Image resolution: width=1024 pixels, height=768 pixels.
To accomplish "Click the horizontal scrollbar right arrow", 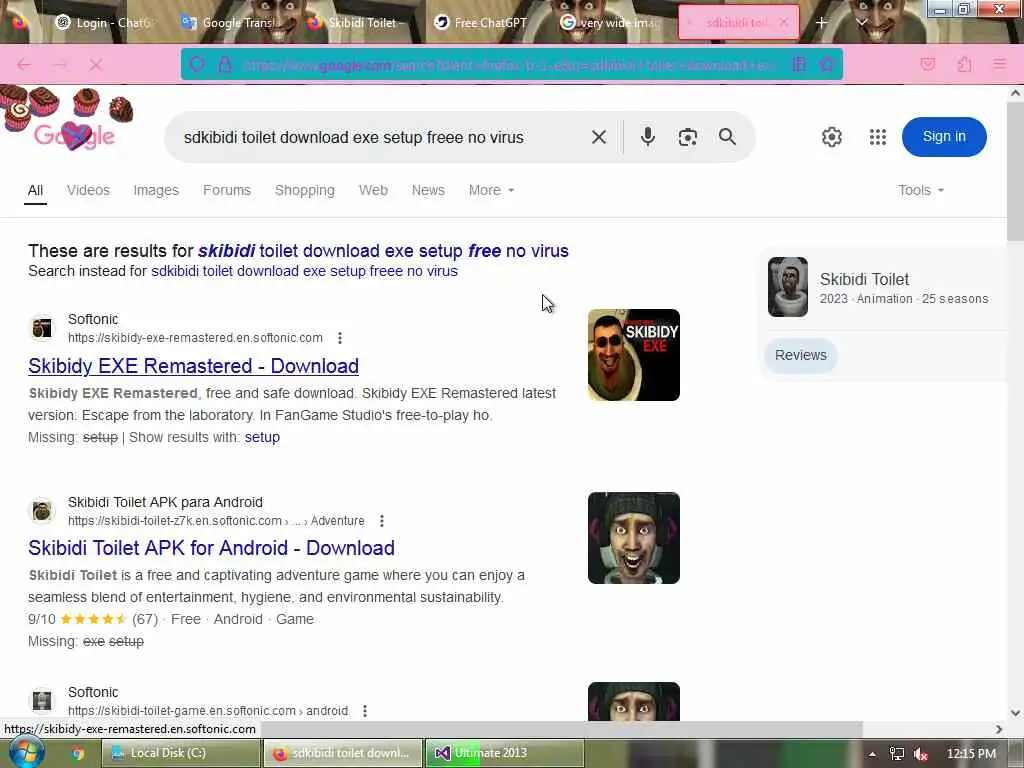I will pos(999,729).
